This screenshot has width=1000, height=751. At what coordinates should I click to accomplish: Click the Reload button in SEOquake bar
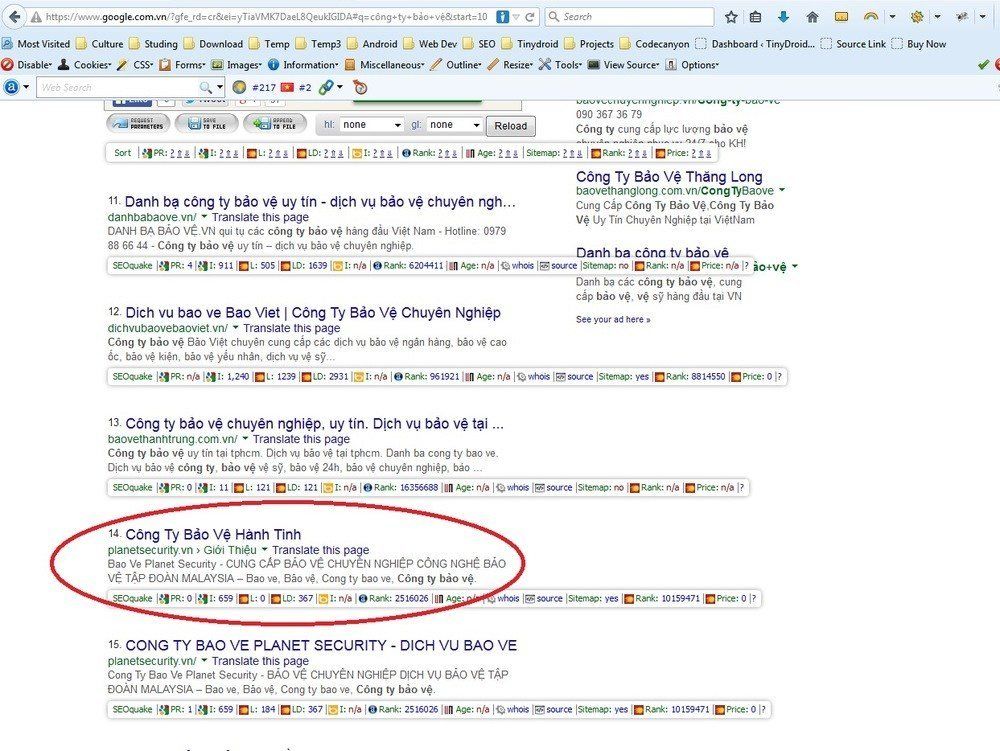coord(511,126)
